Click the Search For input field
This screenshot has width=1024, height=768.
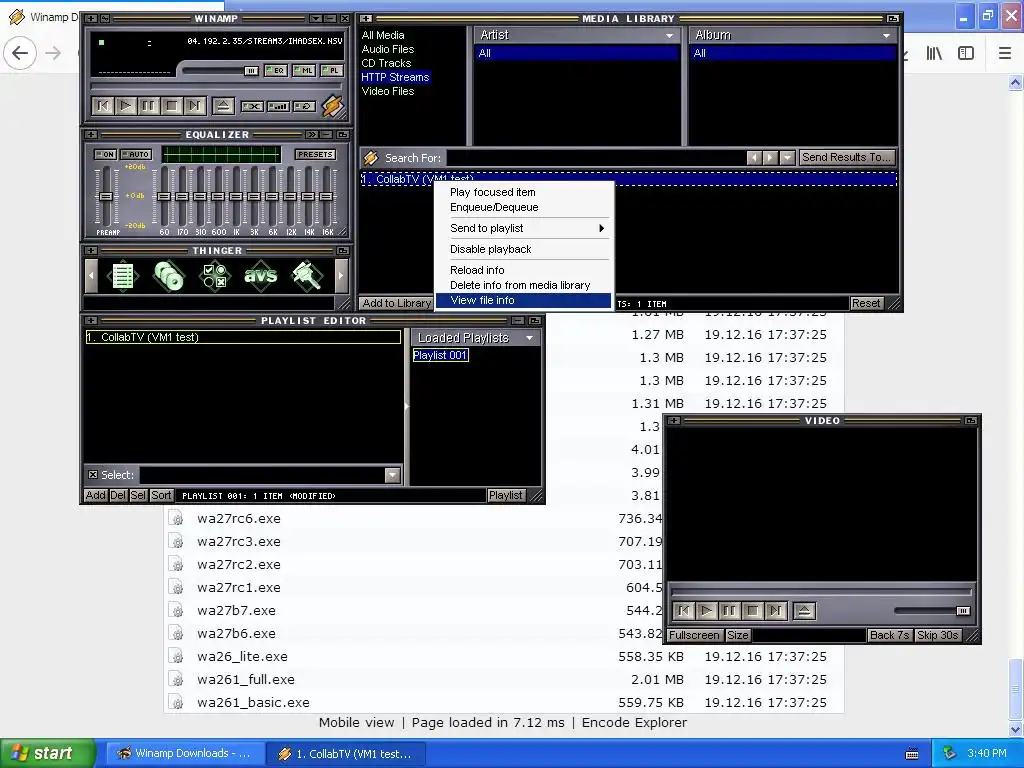(596, 158)
